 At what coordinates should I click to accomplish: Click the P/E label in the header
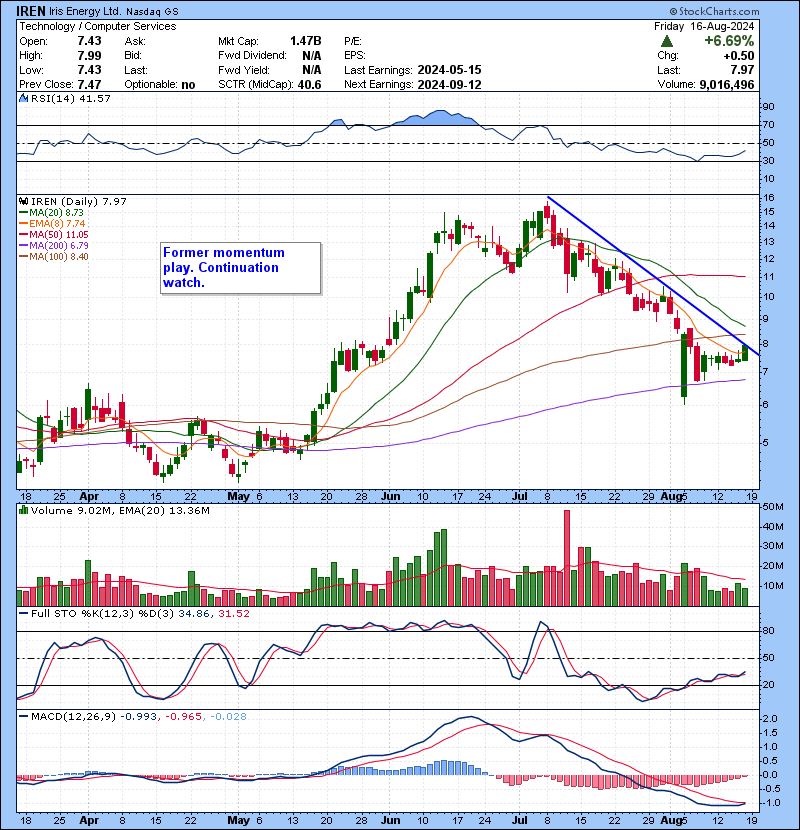[x=353, y=41]
